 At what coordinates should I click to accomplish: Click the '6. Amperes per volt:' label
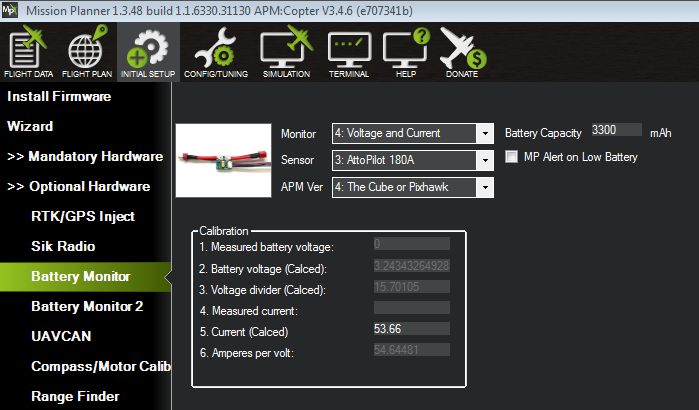click(x=247, y=353)
